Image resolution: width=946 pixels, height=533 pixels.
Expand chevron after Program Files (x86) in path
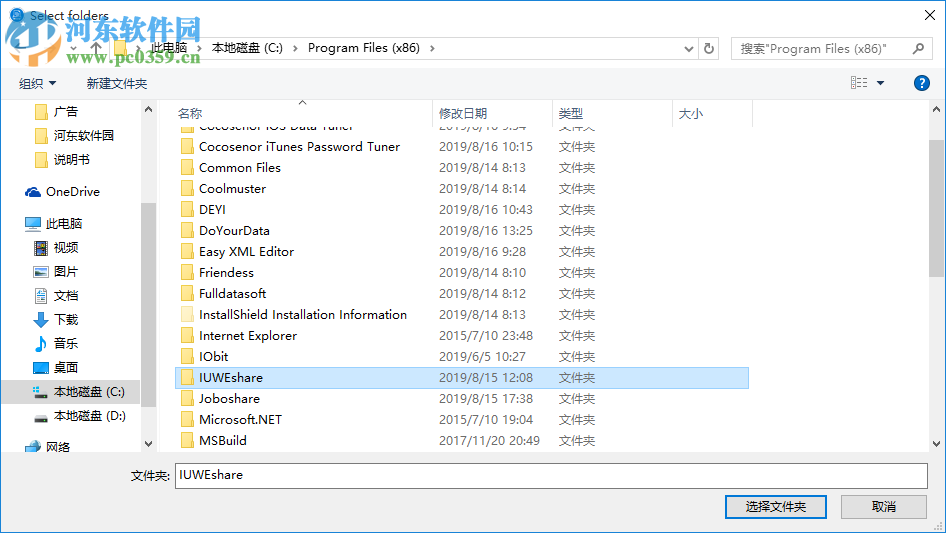coord(432,48)
